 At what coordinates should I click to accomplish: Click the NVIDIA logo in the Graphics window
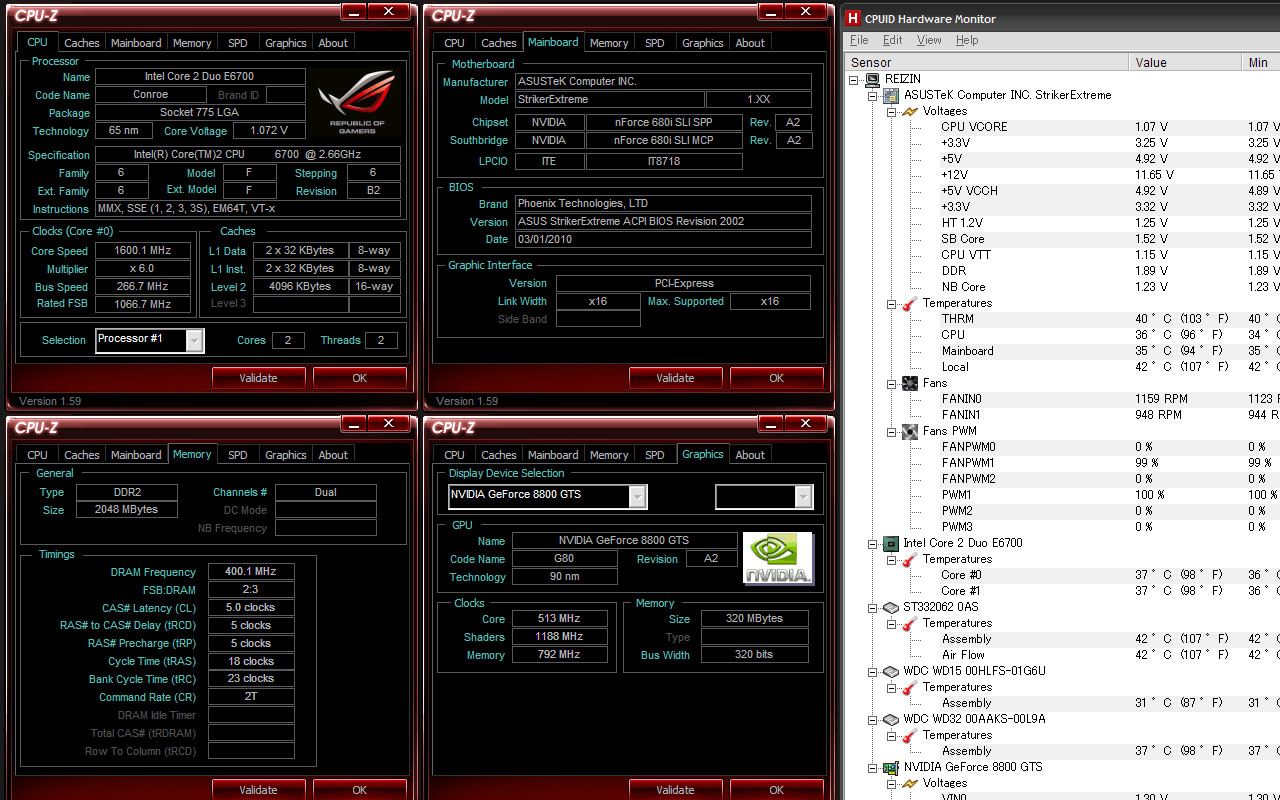pos(778,559)
